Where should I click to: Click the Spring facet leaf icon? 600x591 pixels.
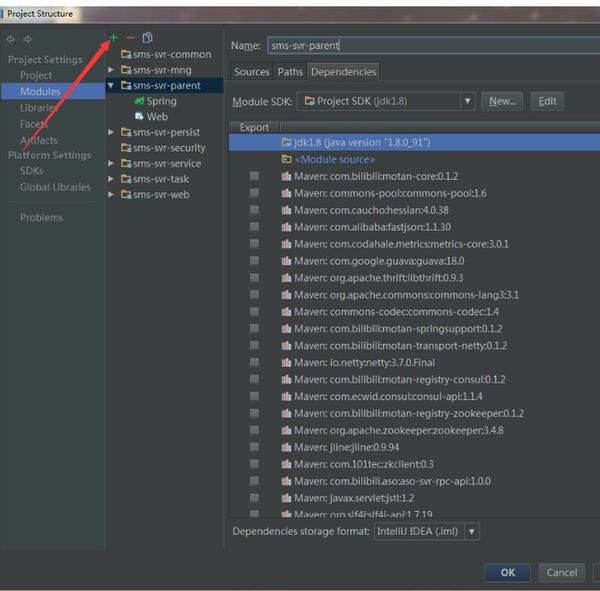click(139, 101)
